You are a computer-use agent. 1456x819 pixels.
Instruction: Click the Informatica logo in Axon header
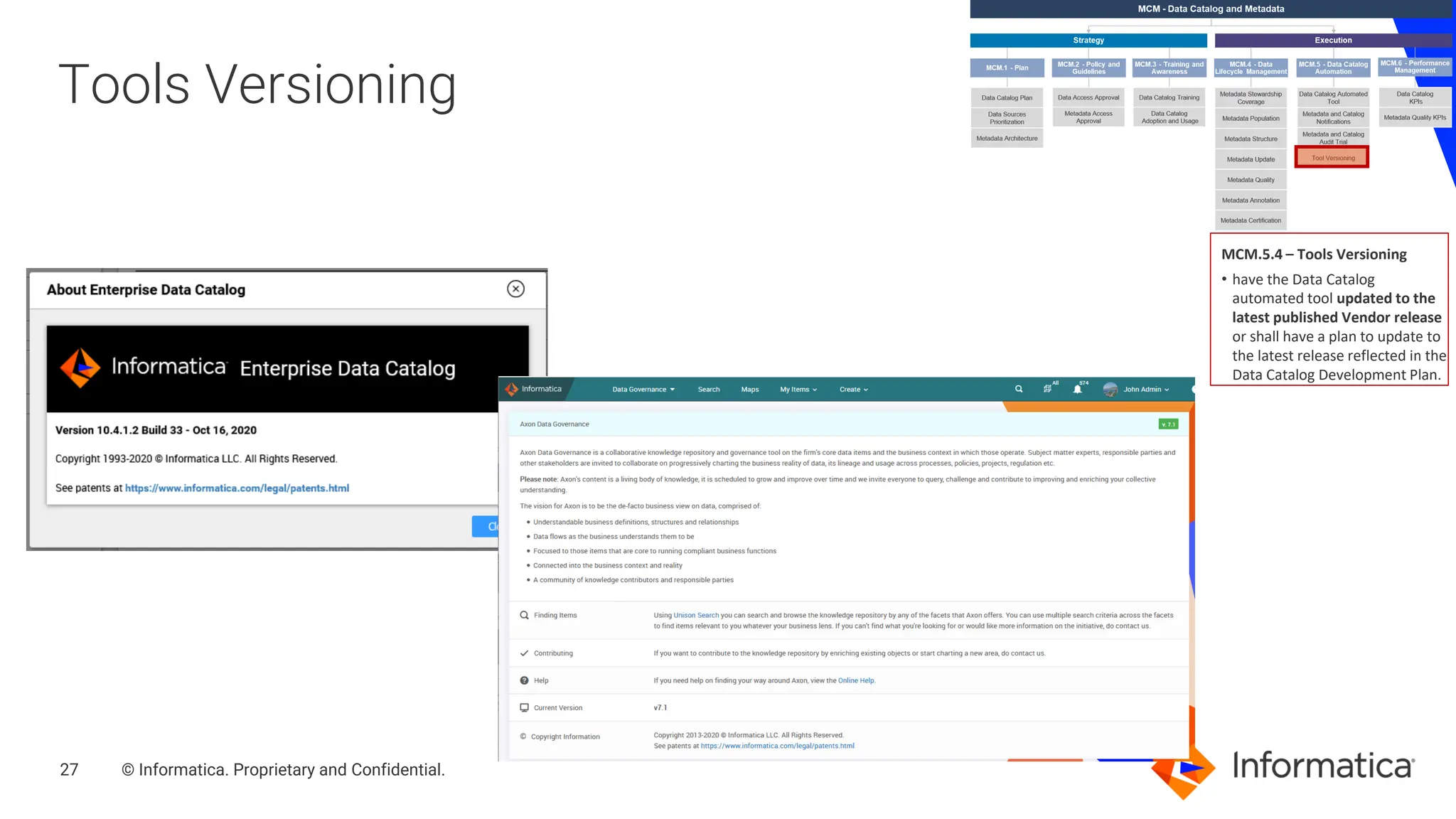[x=533, y=389]
